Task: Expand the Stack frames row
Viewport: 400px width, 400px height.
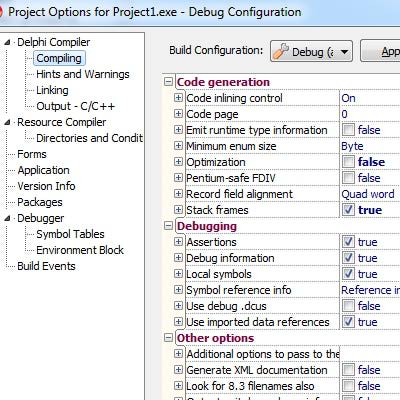Action: pyautogui.click(x=178, y=210)
